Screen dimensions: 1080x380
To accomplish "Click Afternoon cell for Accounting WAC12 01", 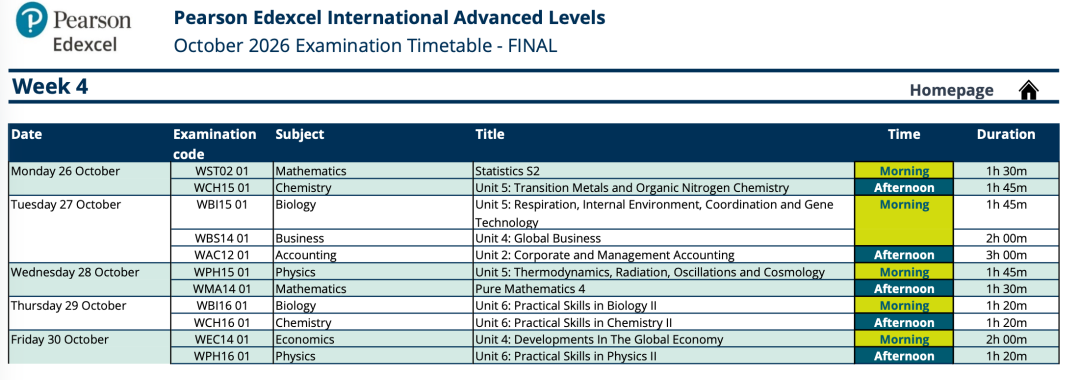I will point(904,255).
